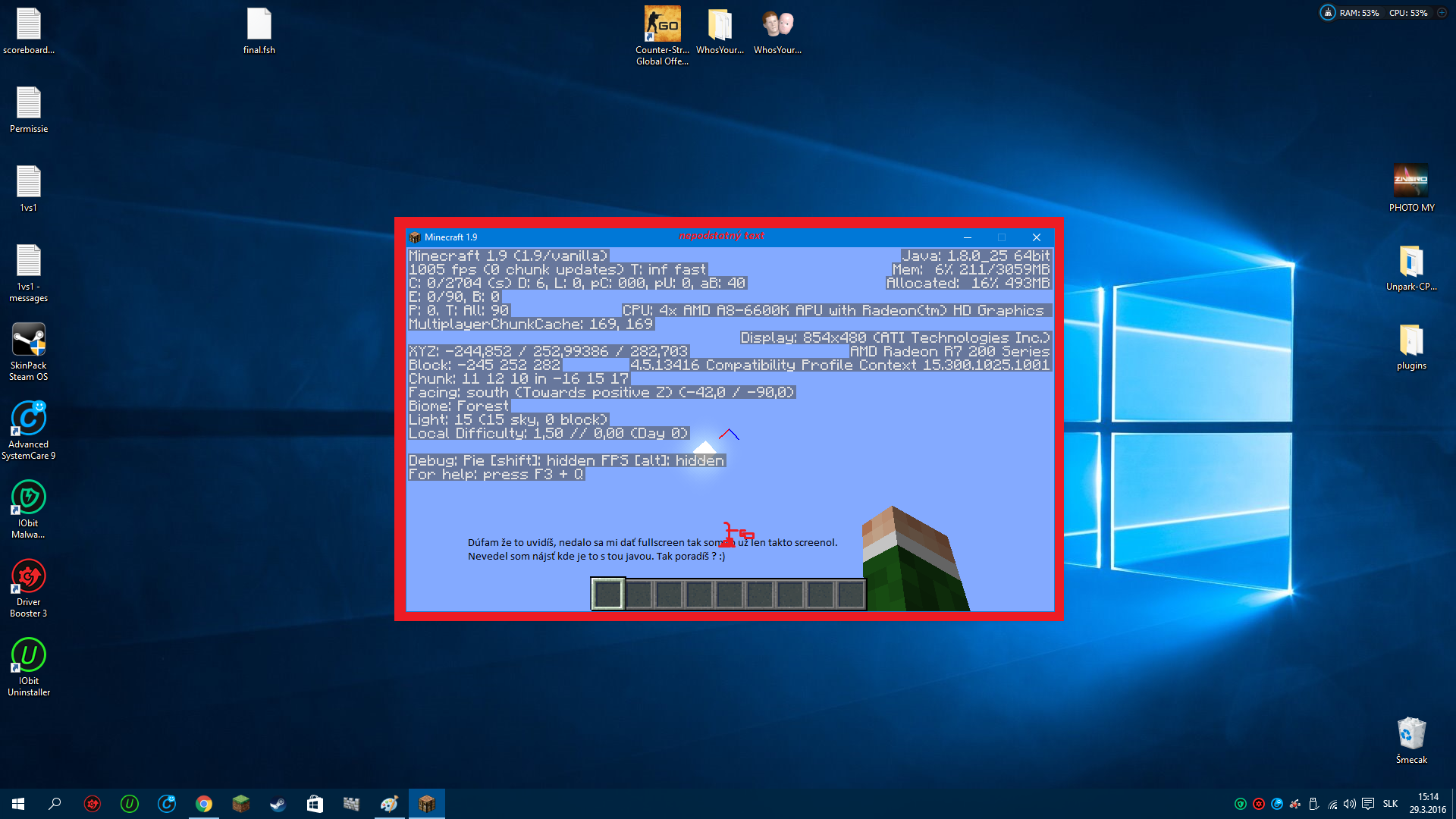
Task: Open IObit Malware Fighter desktop shortcut
Action: tap(29, 510)
